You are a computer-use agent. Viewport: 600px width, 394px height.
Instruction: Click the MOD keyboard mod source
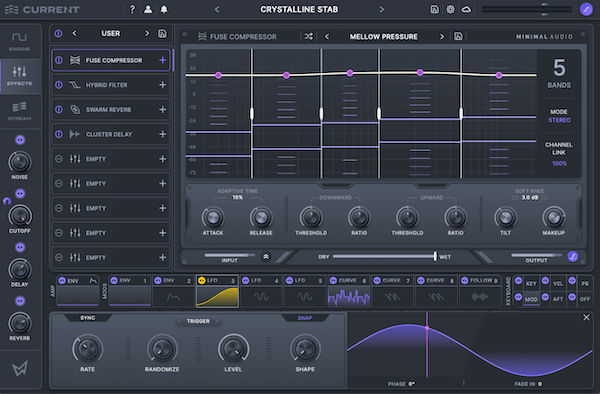pos(531,299)
